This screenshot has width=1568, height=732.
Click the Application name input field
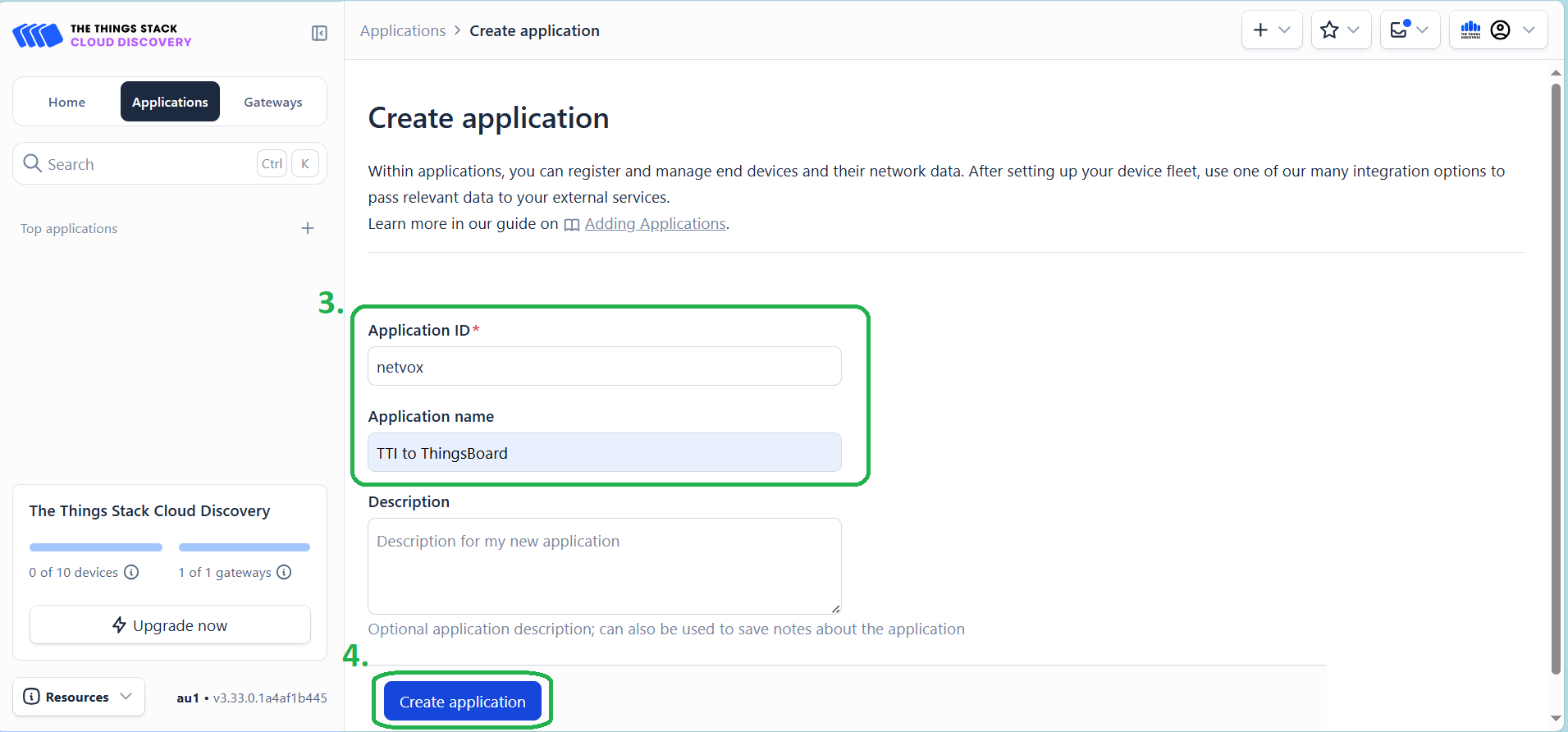tap(605, 452)
